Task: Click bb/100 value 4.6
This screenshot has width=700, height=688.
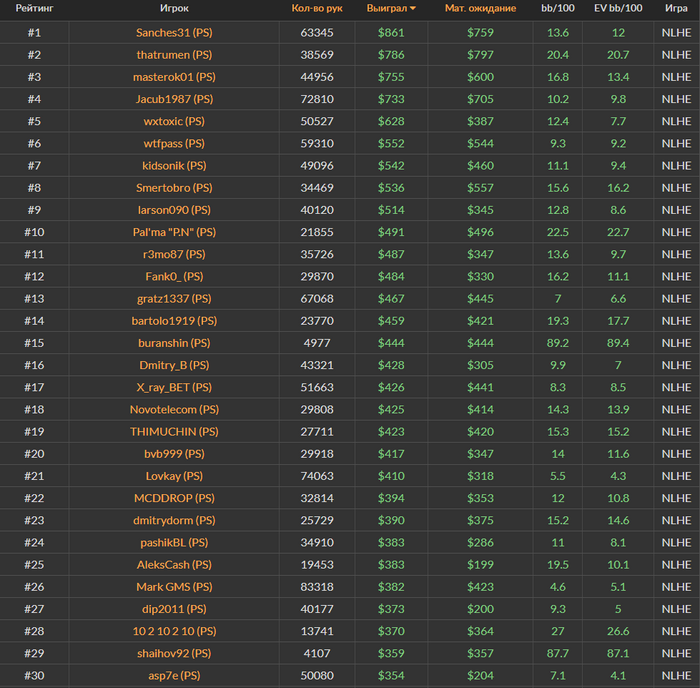Action: click(x=558, y=587)
